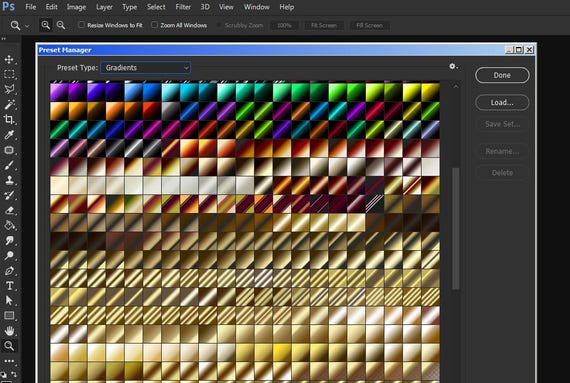Click the scroll-up arrow of preset list
Screen dimensions: 570x383
[455, 86]
